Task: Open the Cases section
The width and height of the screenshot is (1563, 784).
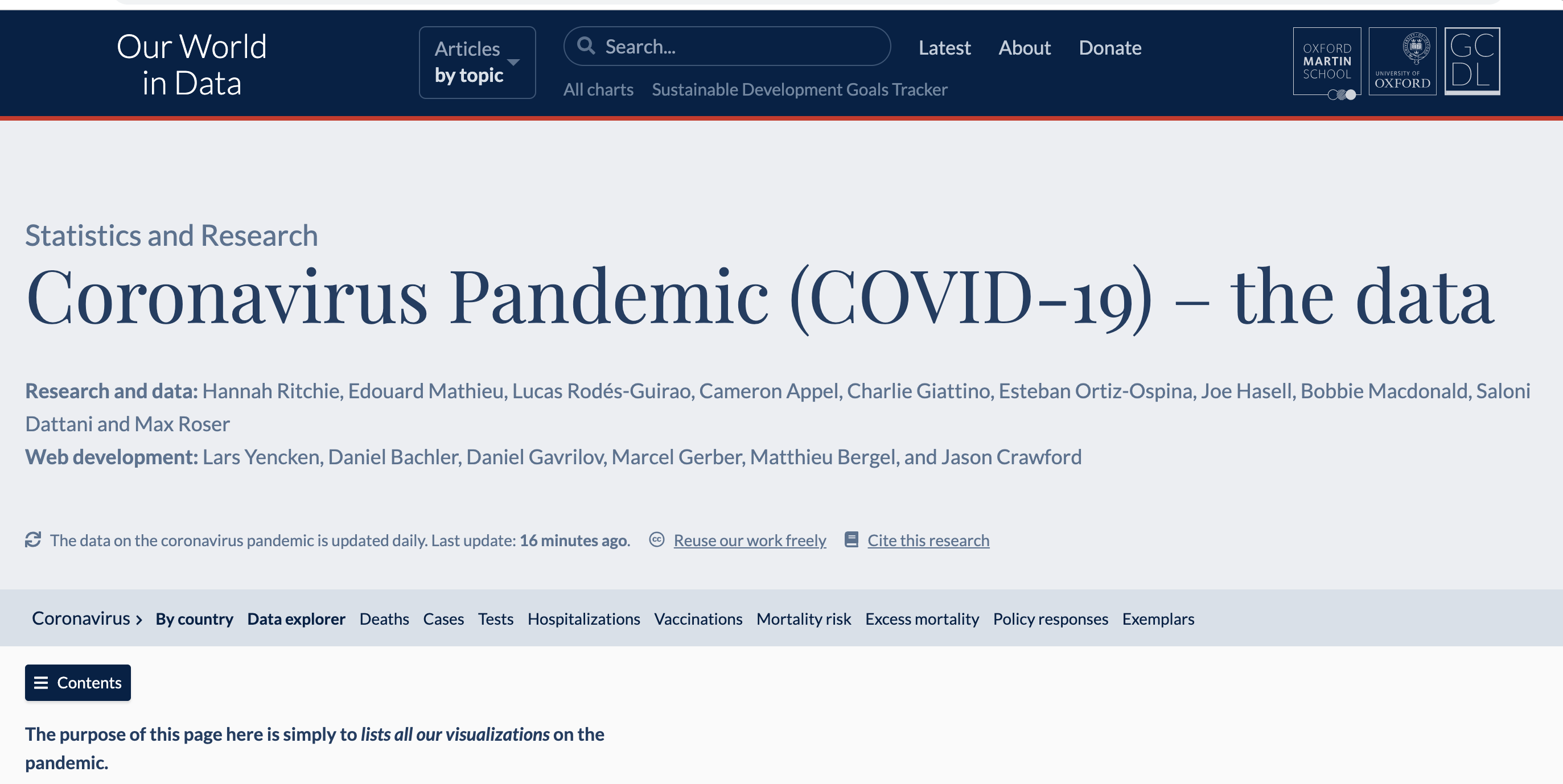Action: (x=443, y=618)
